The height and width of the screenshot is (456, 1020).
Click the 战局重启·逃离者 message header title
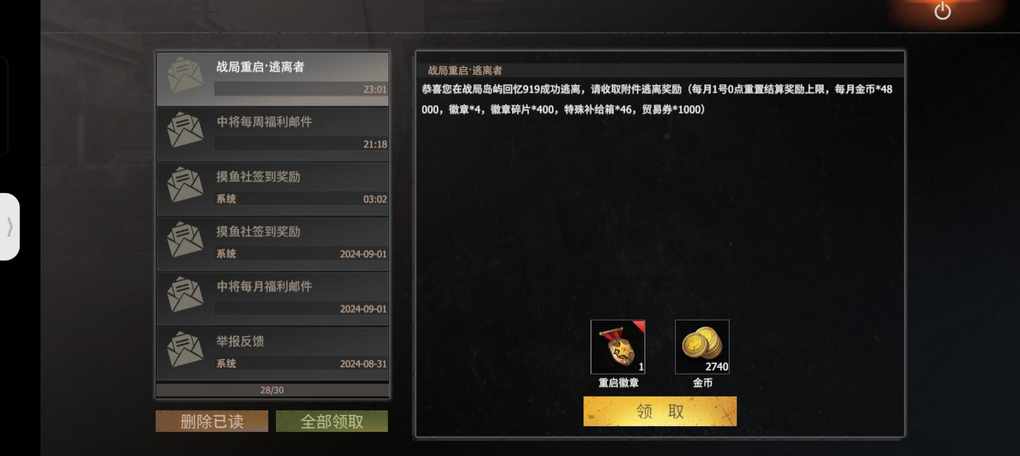pos(465,70)
